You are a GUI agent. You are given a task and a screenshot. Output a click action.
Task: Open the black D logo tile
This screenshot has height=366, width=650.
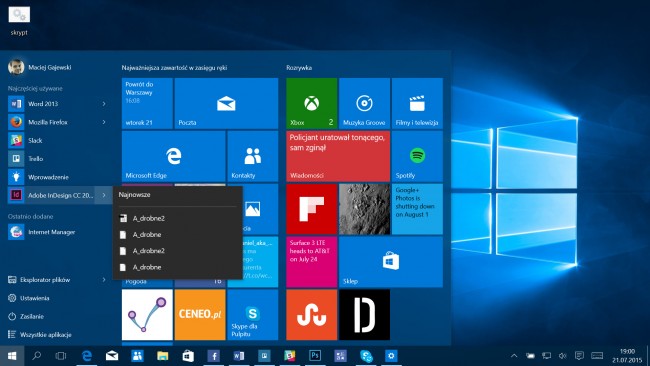(x=364, y=315)
